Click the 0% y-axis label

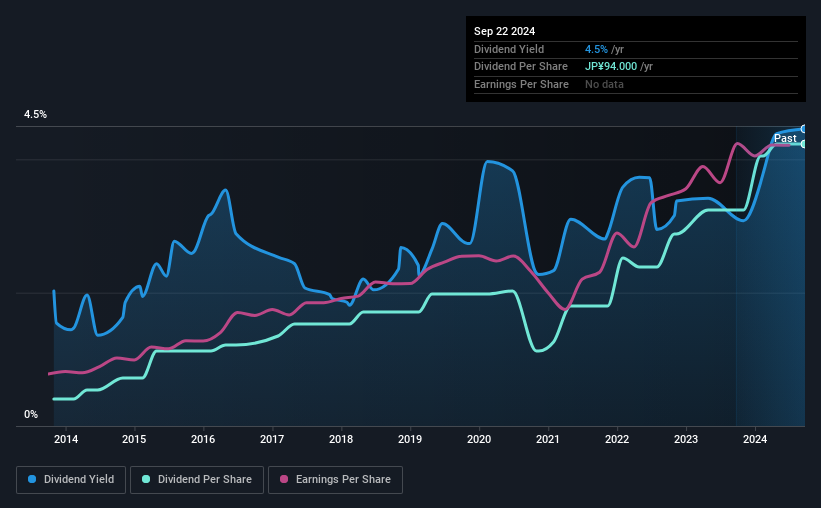(31, 414)
